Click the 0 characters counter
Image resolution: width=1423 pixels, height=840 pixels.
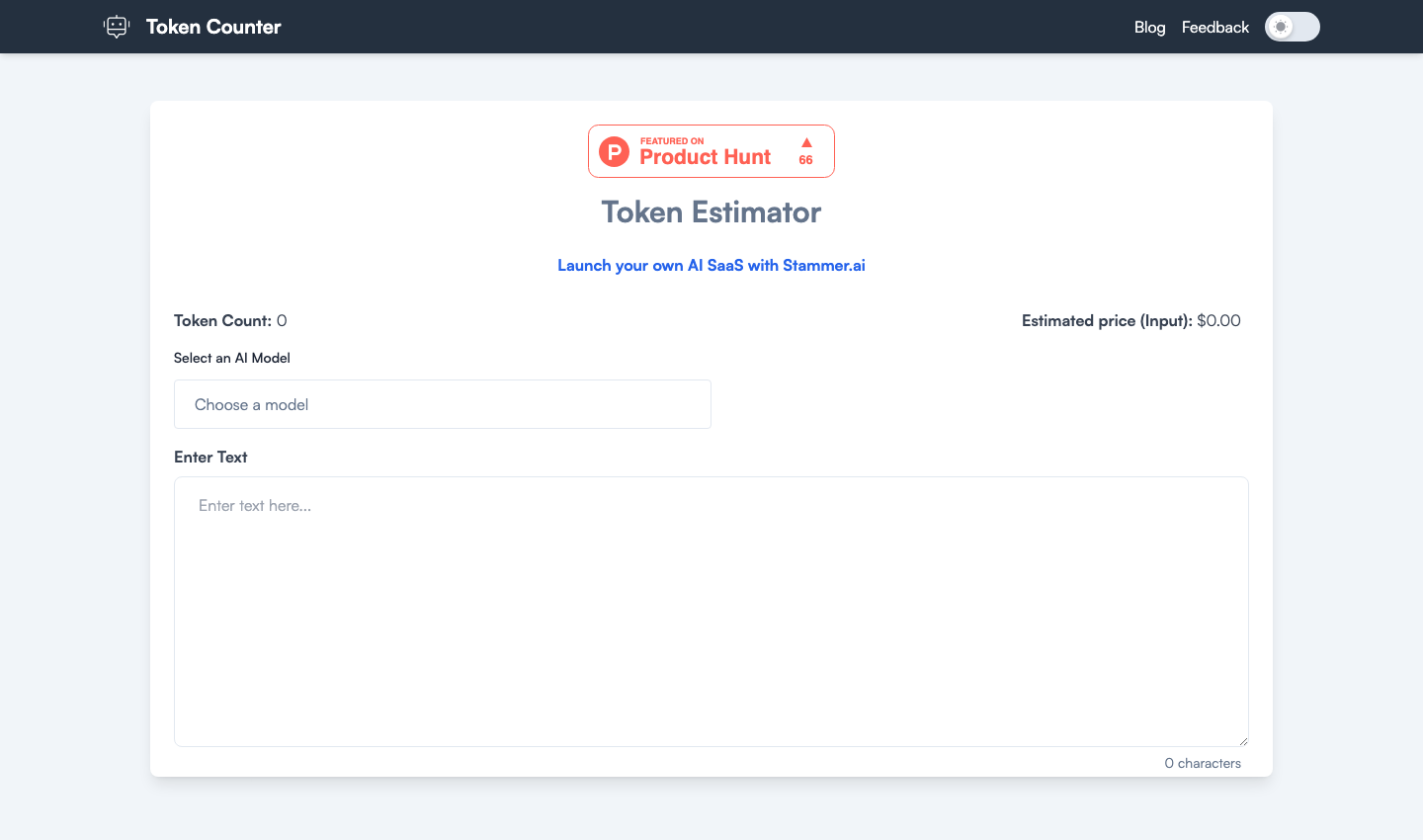pyautogui.click(x=1203, y=763)
